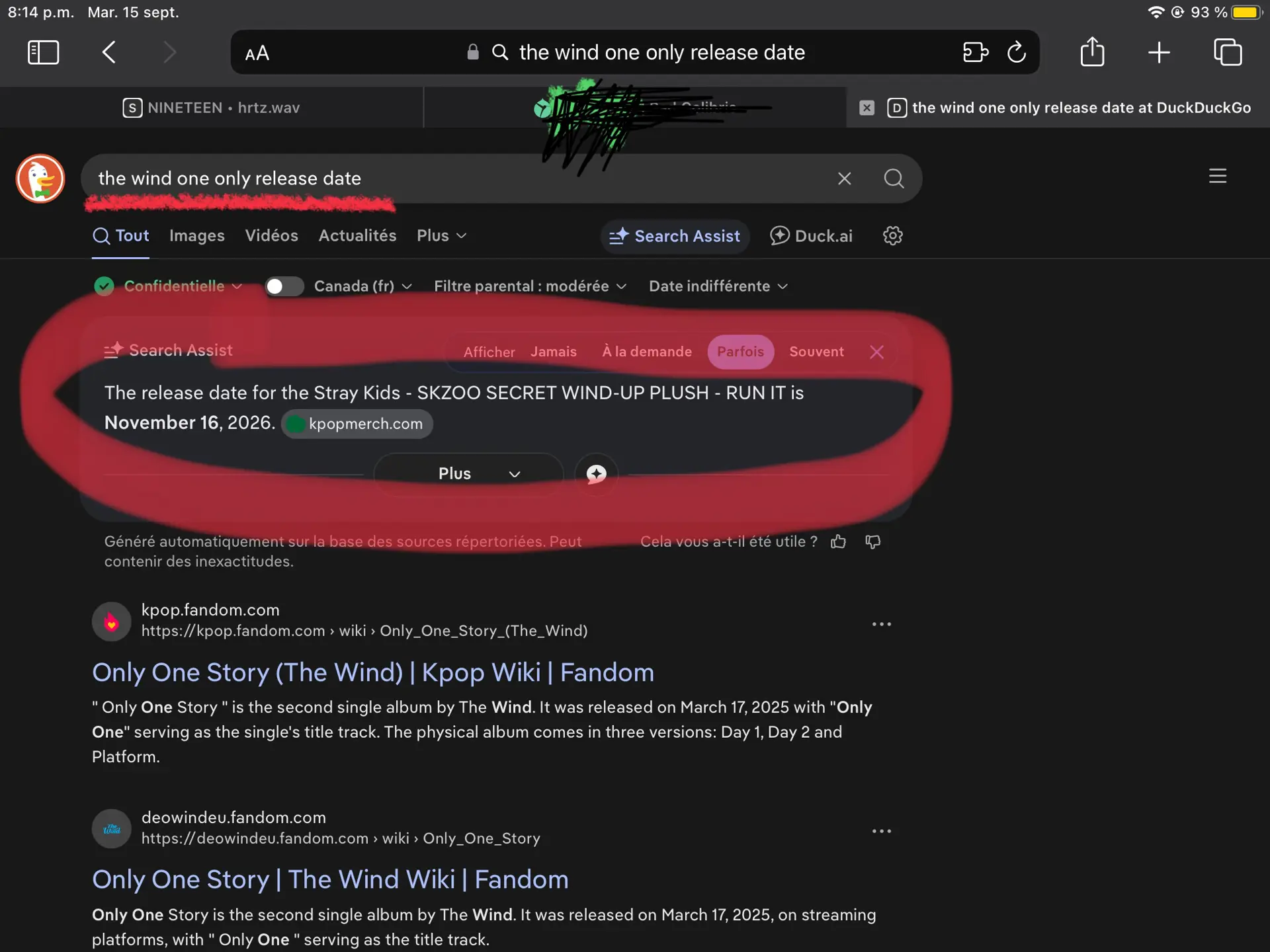Switch to Actualités results
Viewport: 1270px width, 952px height.
pyautogui.click(x=357, y=236)
